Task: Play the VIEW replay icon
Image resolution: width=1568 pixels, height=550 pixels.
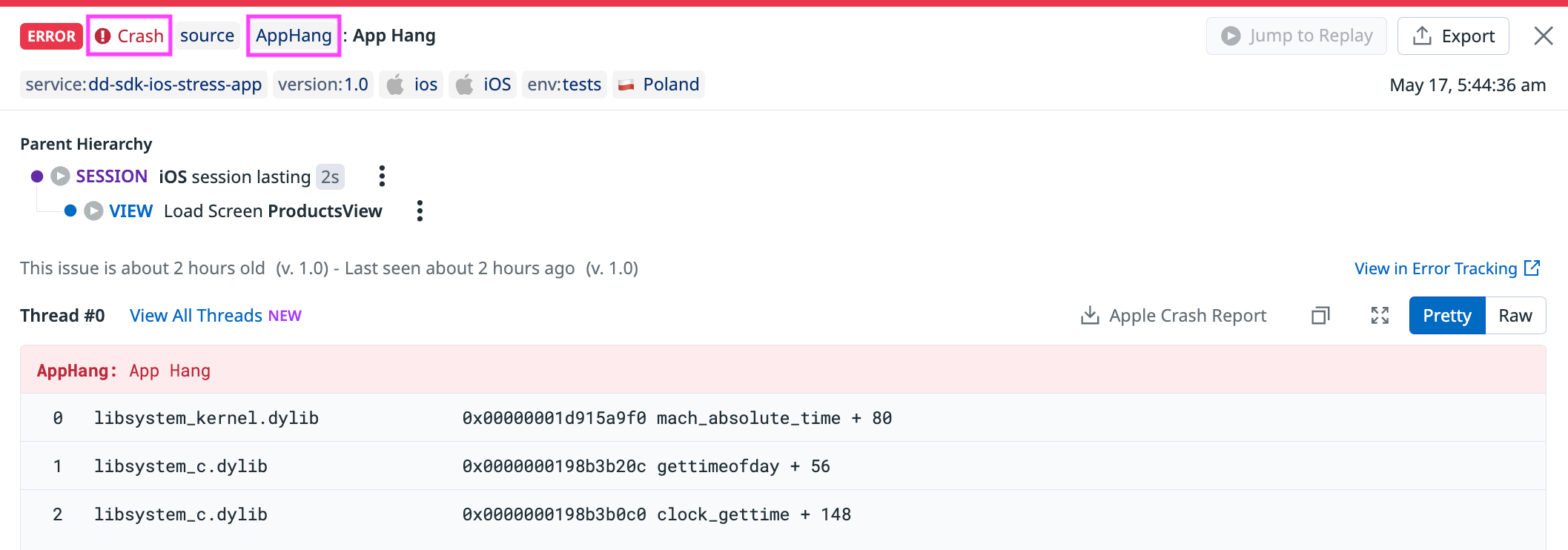Action: tap(93, 211)
